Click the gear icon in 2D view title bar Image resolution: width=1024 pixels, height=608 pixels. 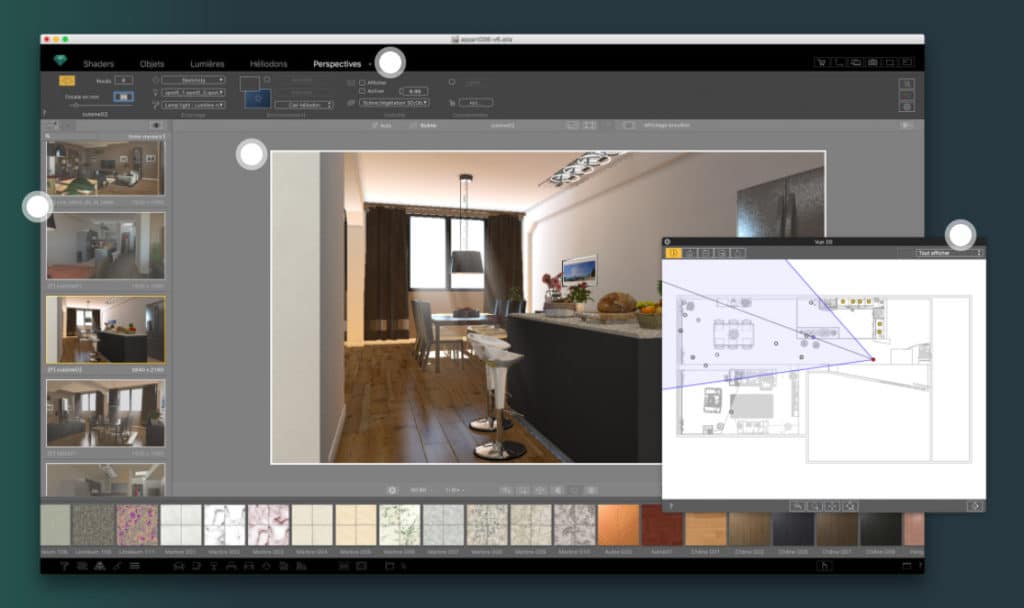tap(667, 242)
